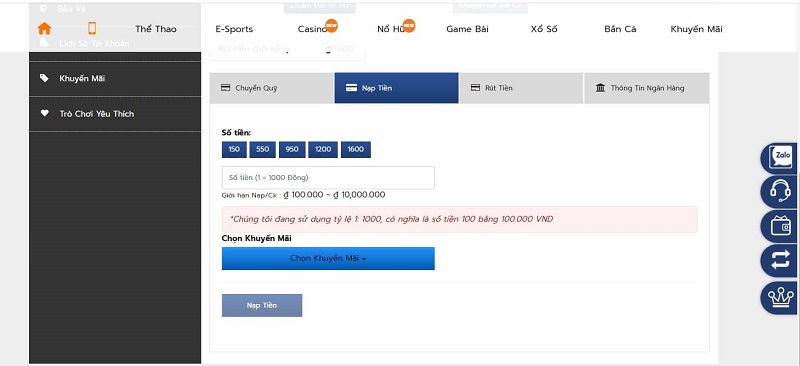The image size is (800, 366).
Task: Open Thể Thao menu
Action: tap(156, 29)
